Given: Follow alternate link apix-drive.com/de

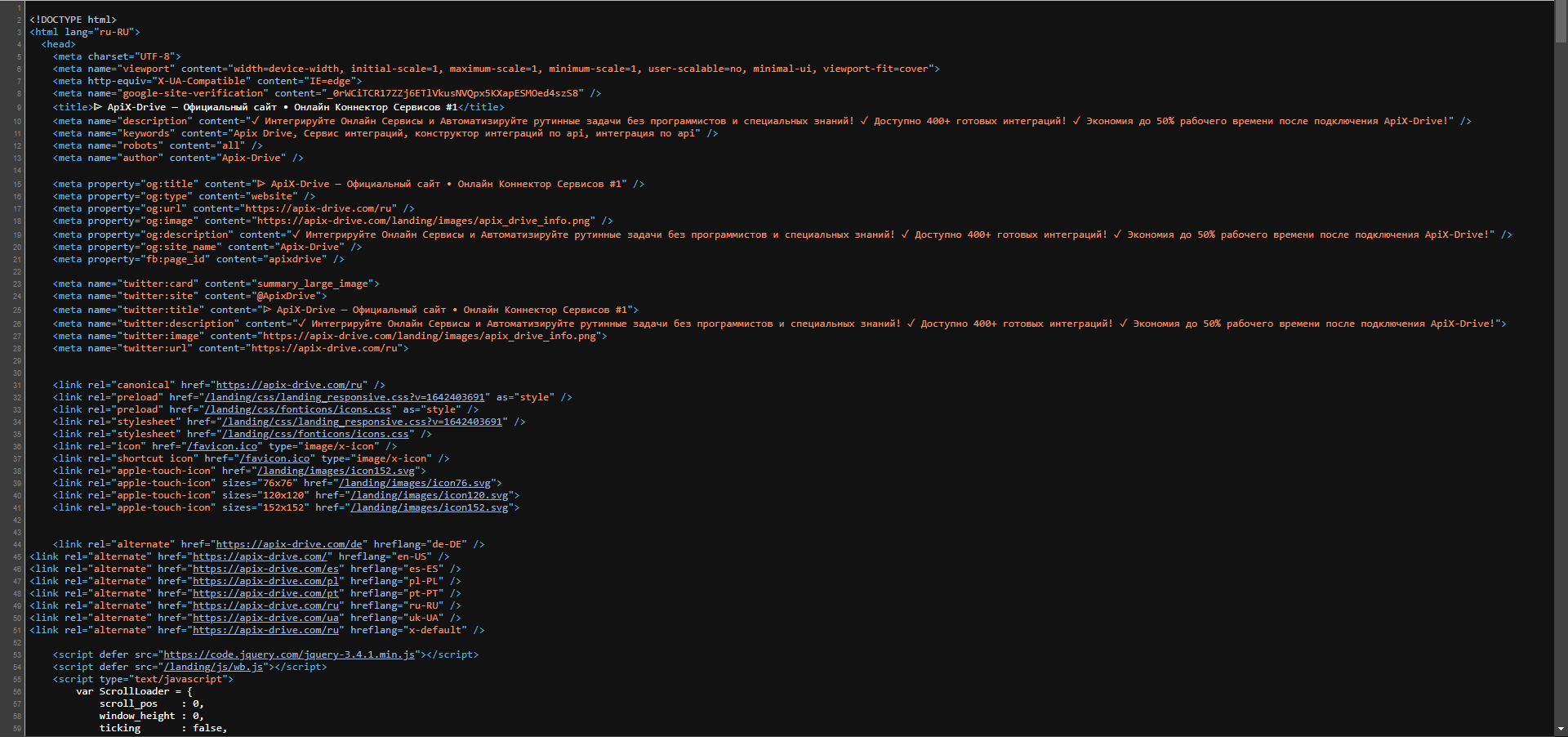Looking at the screenshot, I should click(x=289, y=544).
